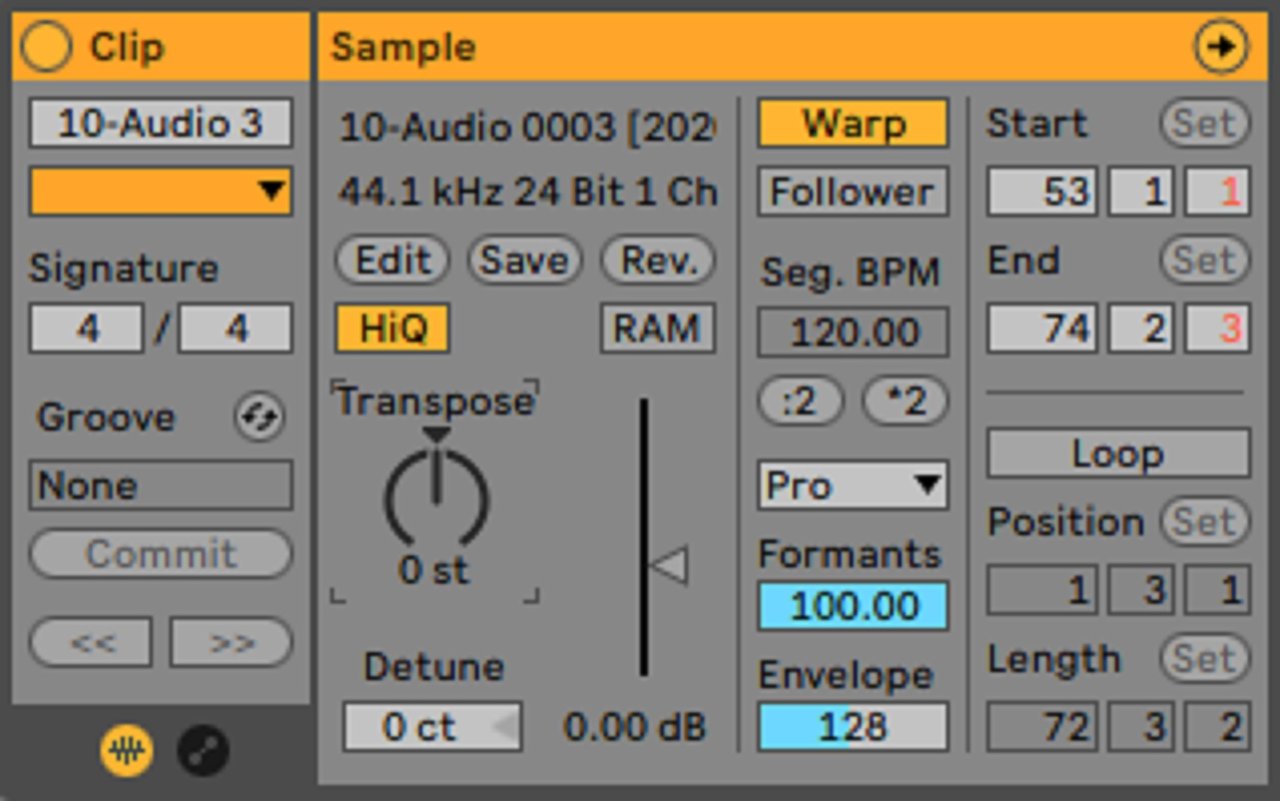Open the Groove None chooser
Image resolution: width=1280 pixels, height=801 pixels.
[161, 486]
